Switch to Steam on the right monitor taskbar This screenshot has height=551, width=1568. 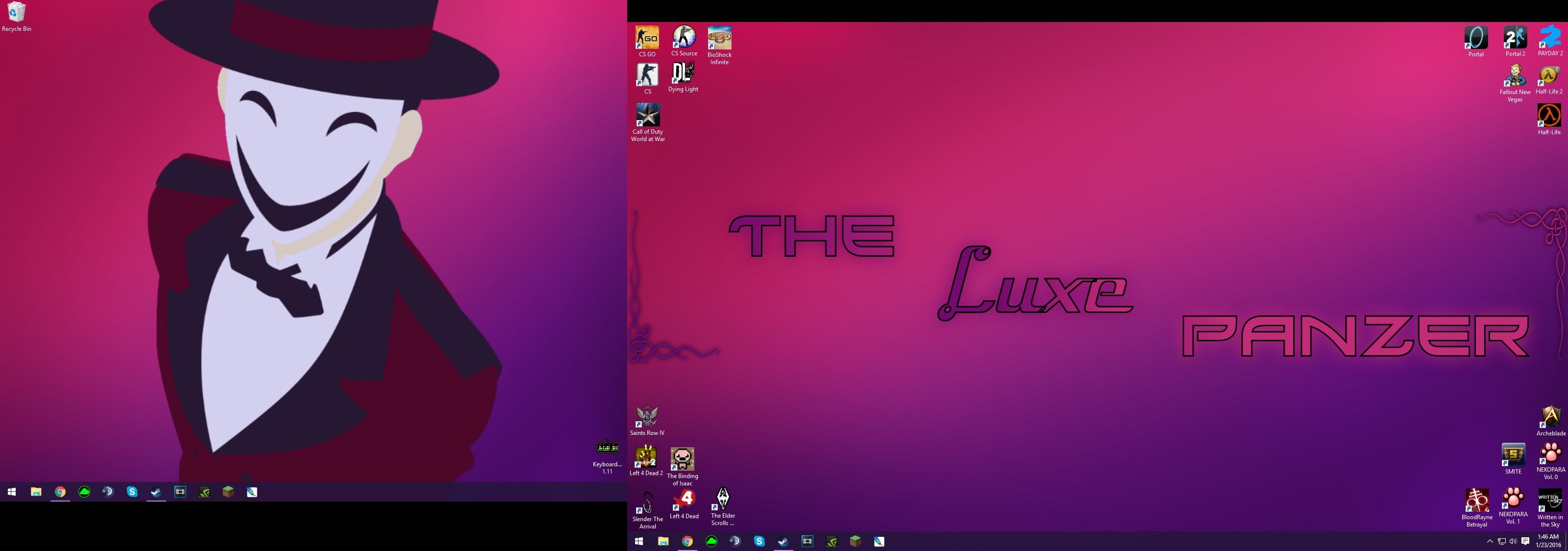783,541
